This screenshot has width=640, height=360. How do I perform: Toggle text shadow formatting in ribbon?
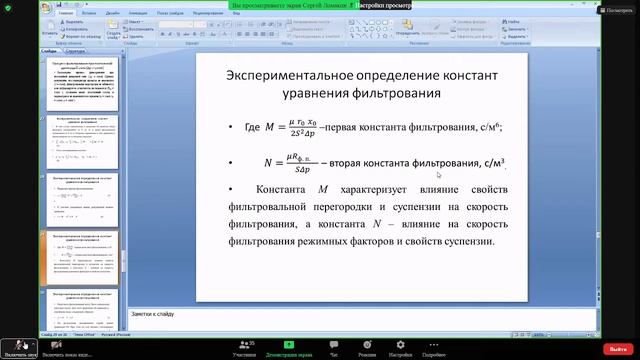[194, 34]
